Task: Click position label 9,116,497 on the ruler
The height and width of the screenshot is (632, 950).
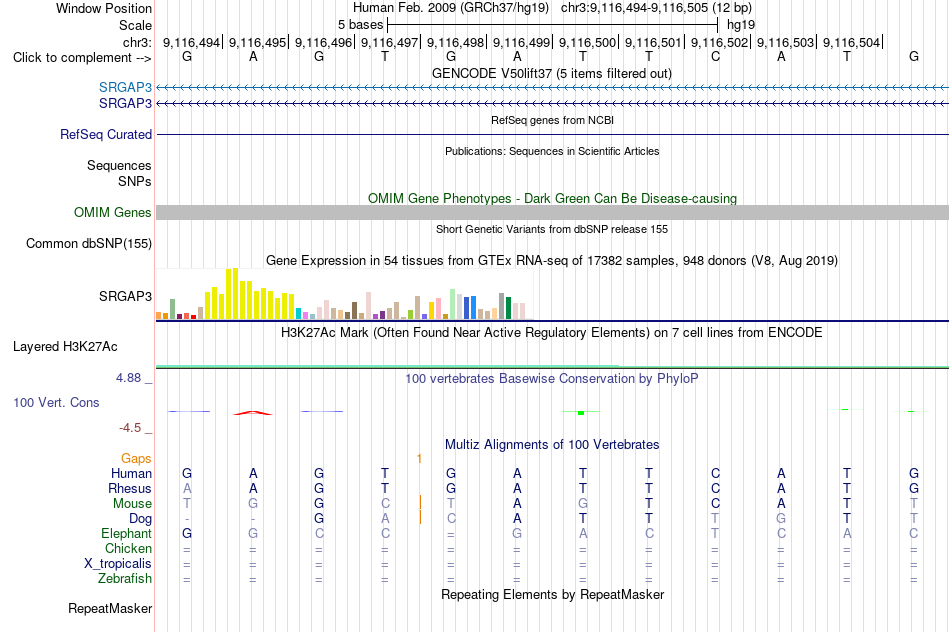Action: pos(390,42)
